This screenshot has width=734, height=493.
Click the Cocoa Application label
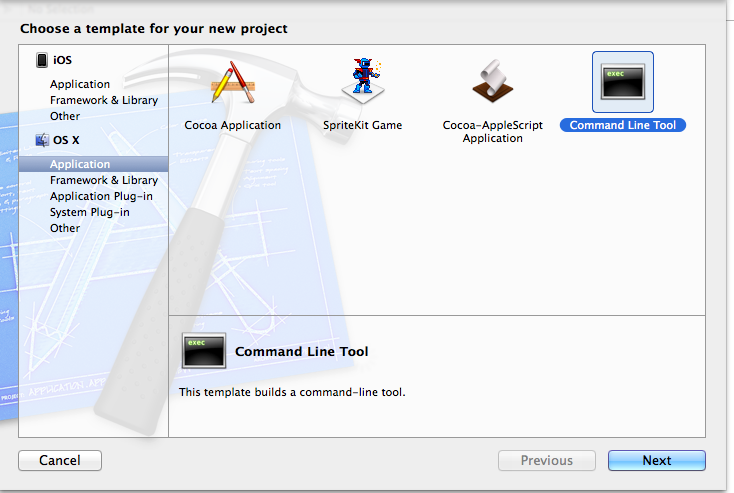[x=233, y=125]
